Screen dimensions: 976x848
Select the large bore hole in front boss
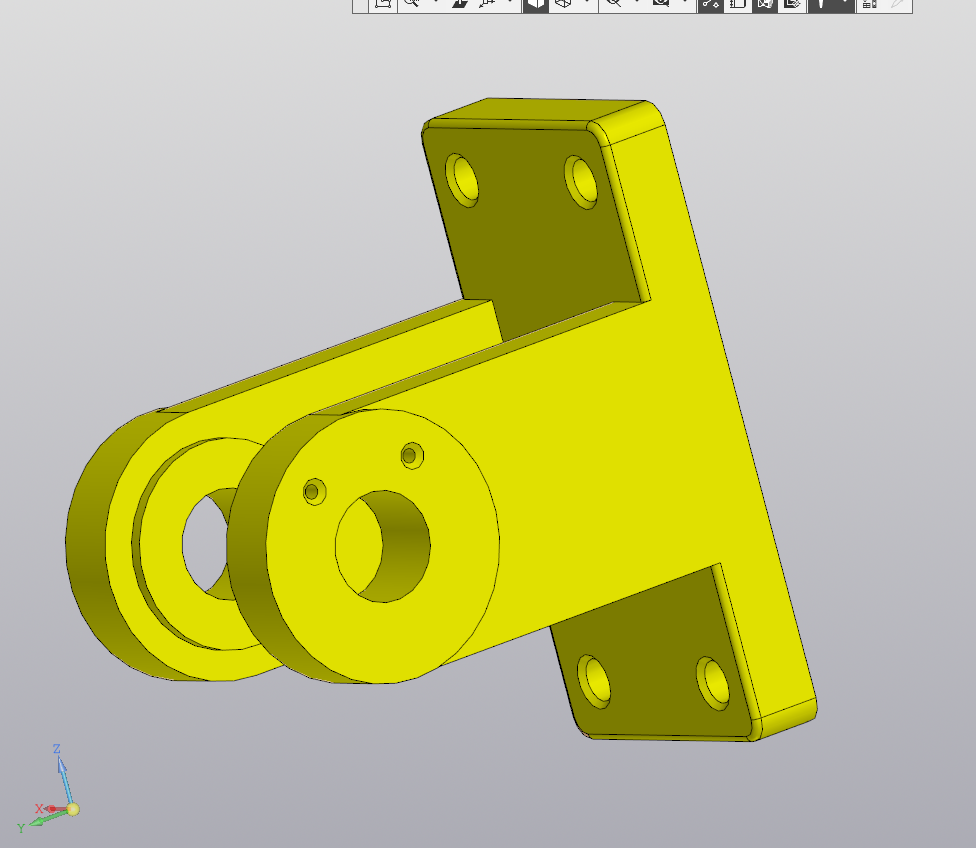(383, 546)
